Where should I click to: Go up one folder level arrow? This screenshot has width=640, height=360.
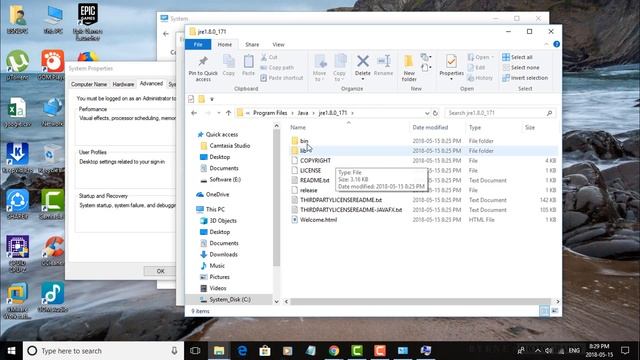(x=229, y=113)
